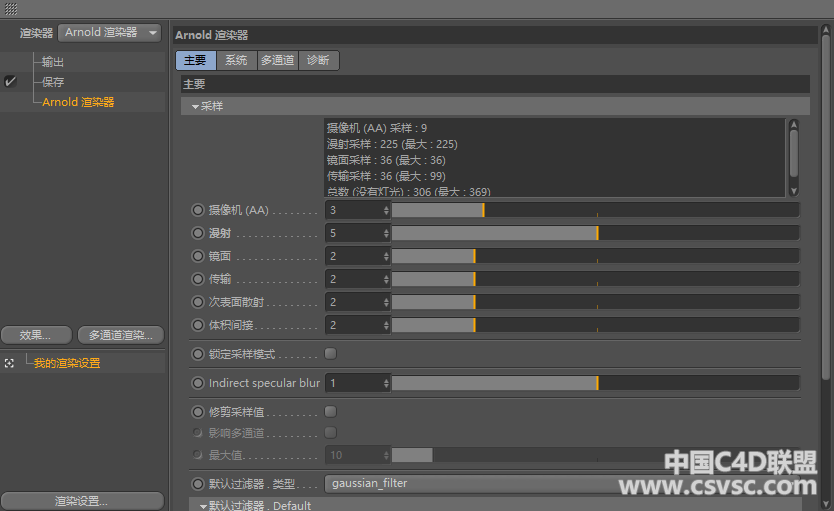Switch to the 系统 tab
Image resolution: width=834 pixels, height=511 pixels.
(x=236, y=61)
